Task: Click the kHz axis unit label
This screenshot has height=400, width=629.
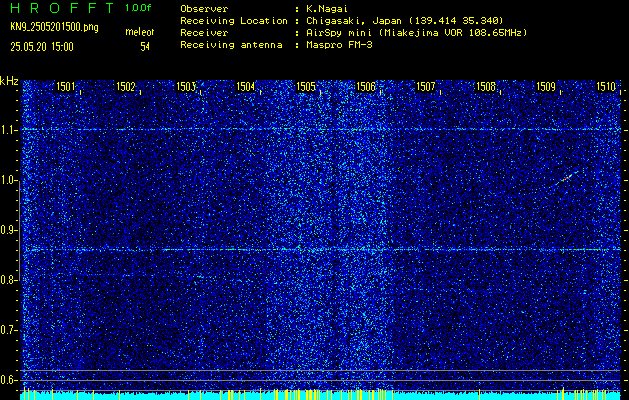Action: (x=9, y=81)
